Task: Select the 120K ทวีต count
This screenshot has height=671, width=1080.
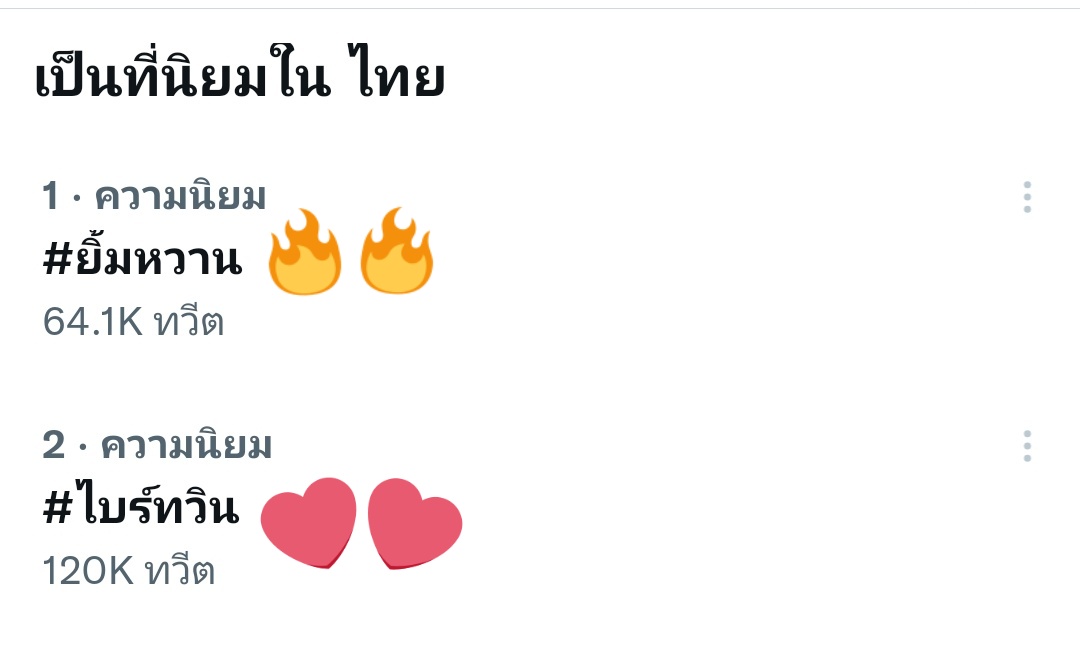Action: pos(129,570)
